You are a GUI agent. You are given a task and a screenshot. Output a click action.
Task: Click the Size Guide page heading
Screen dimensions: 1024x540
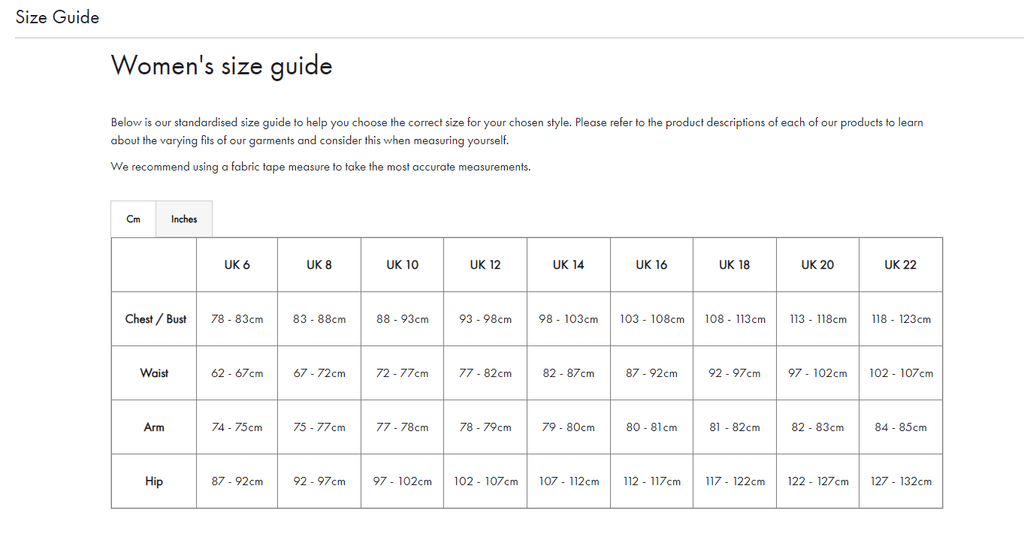[x=57, y=17]
